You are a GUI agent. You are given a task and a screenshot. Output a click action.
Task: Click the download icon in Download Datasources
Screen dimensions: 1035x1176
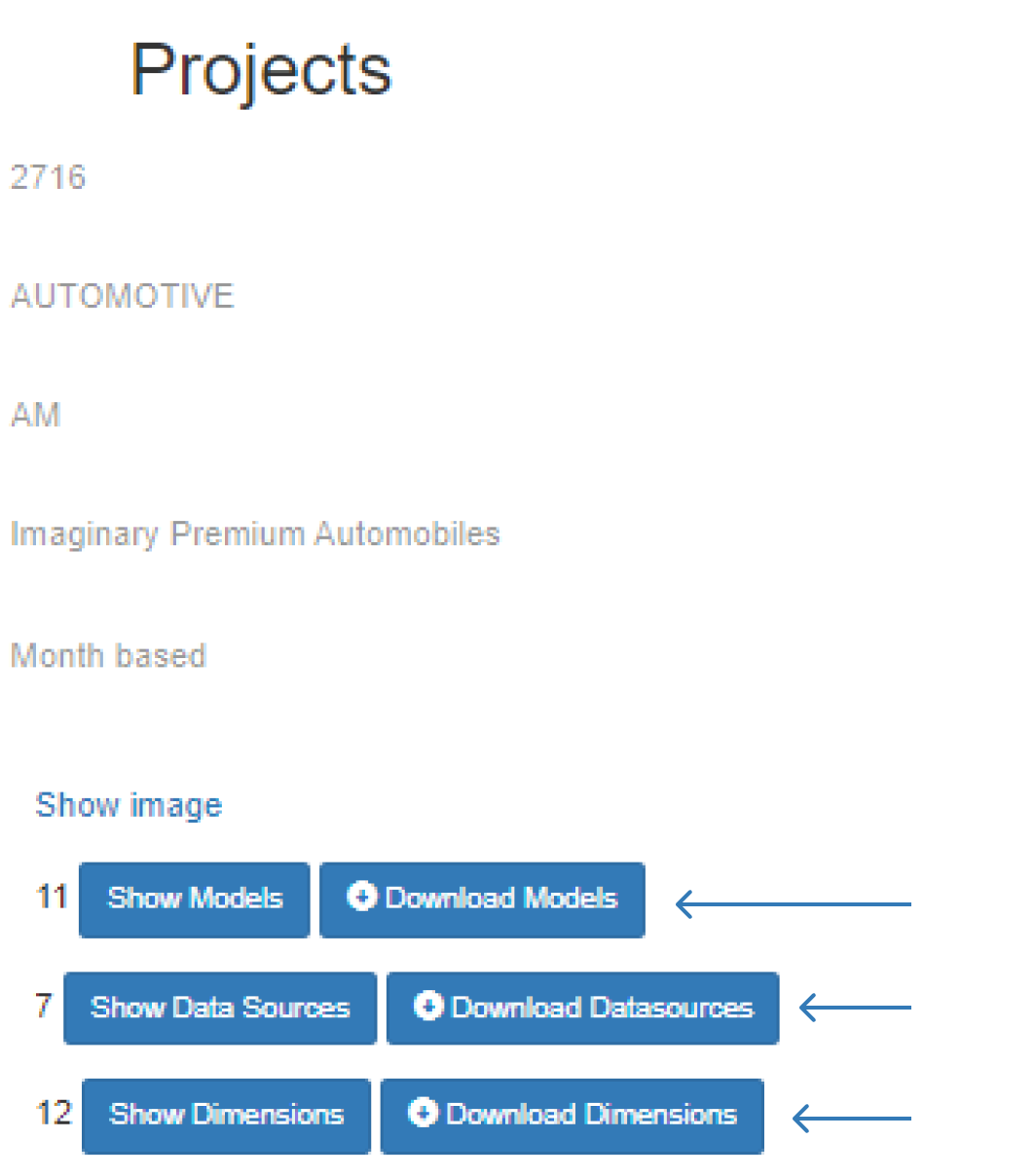428,1006
